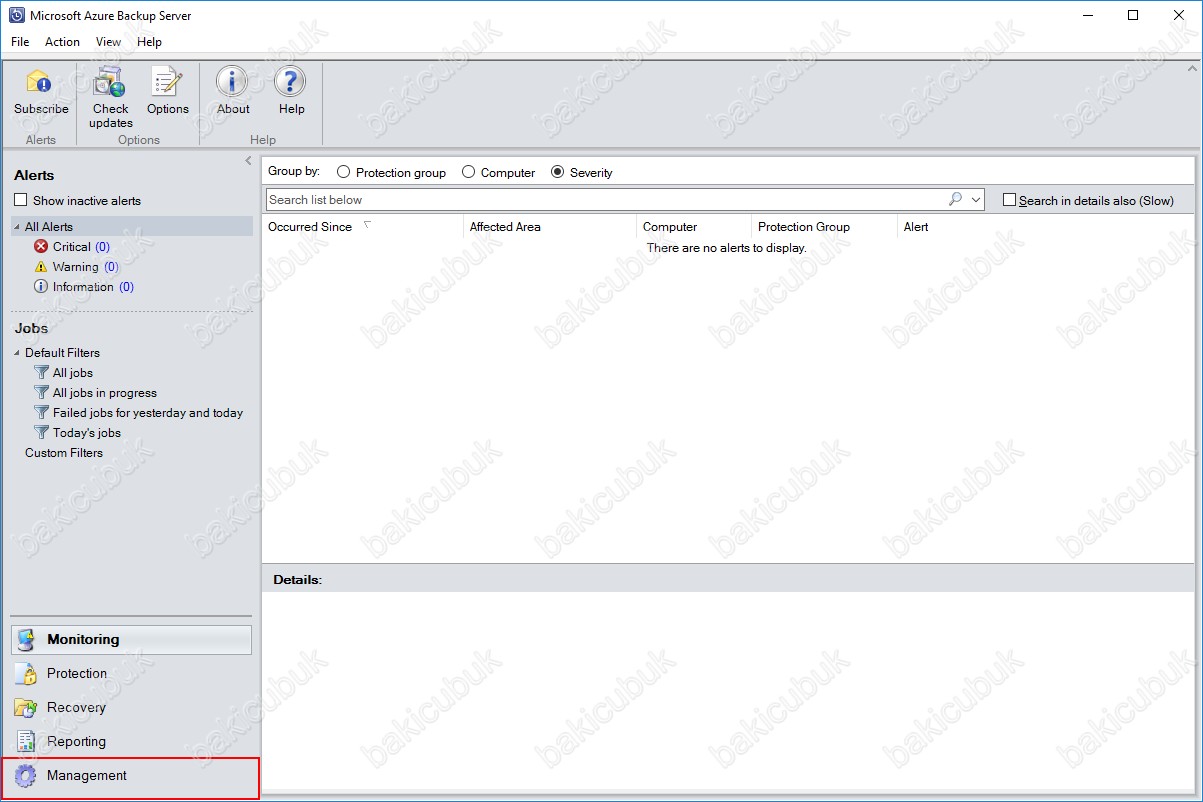Screen dimensions: 1203x802
Task: Group alerts by Computer
Action: 468,172
